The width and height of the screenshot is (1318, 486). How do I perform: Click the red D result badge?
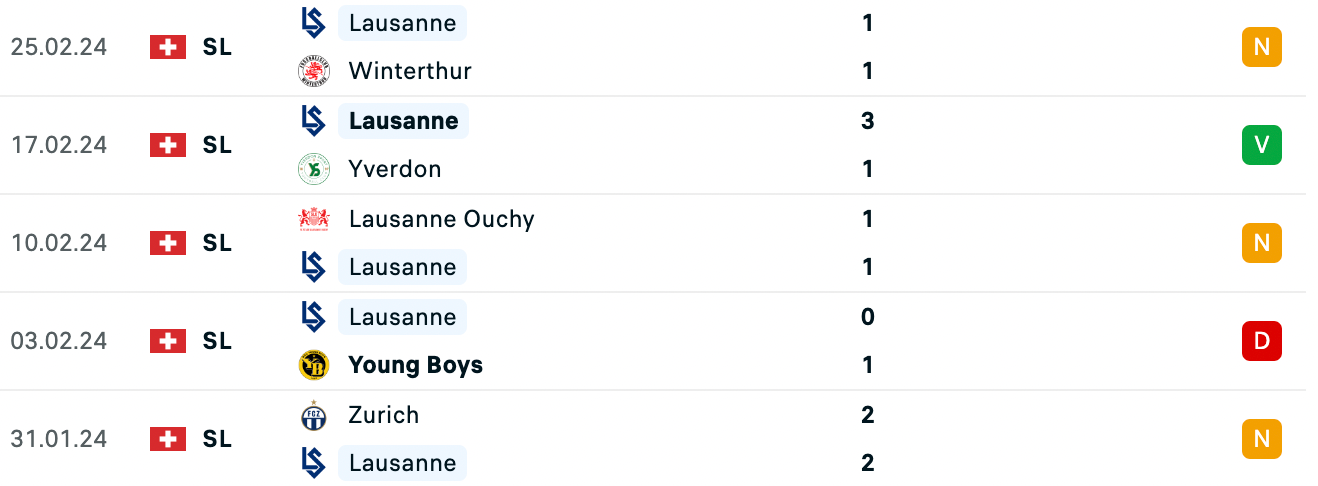pyautogui.click(x=1262, y=341)
